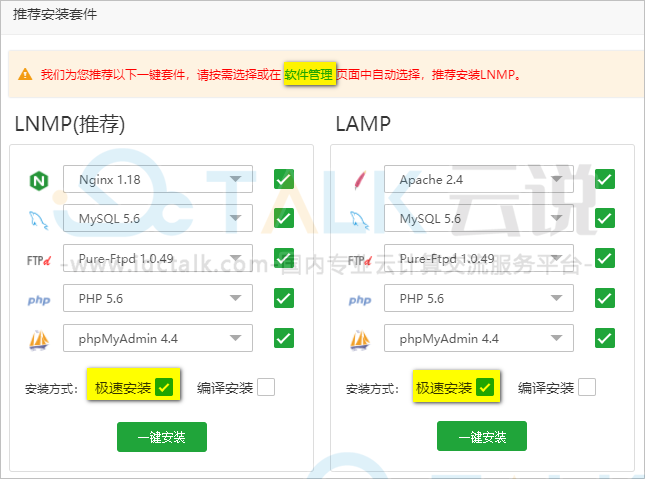The image size is (645, 479).
Task: Uncheck PHP 5.6 checkbox in LNMP
Action: (284, 298)
